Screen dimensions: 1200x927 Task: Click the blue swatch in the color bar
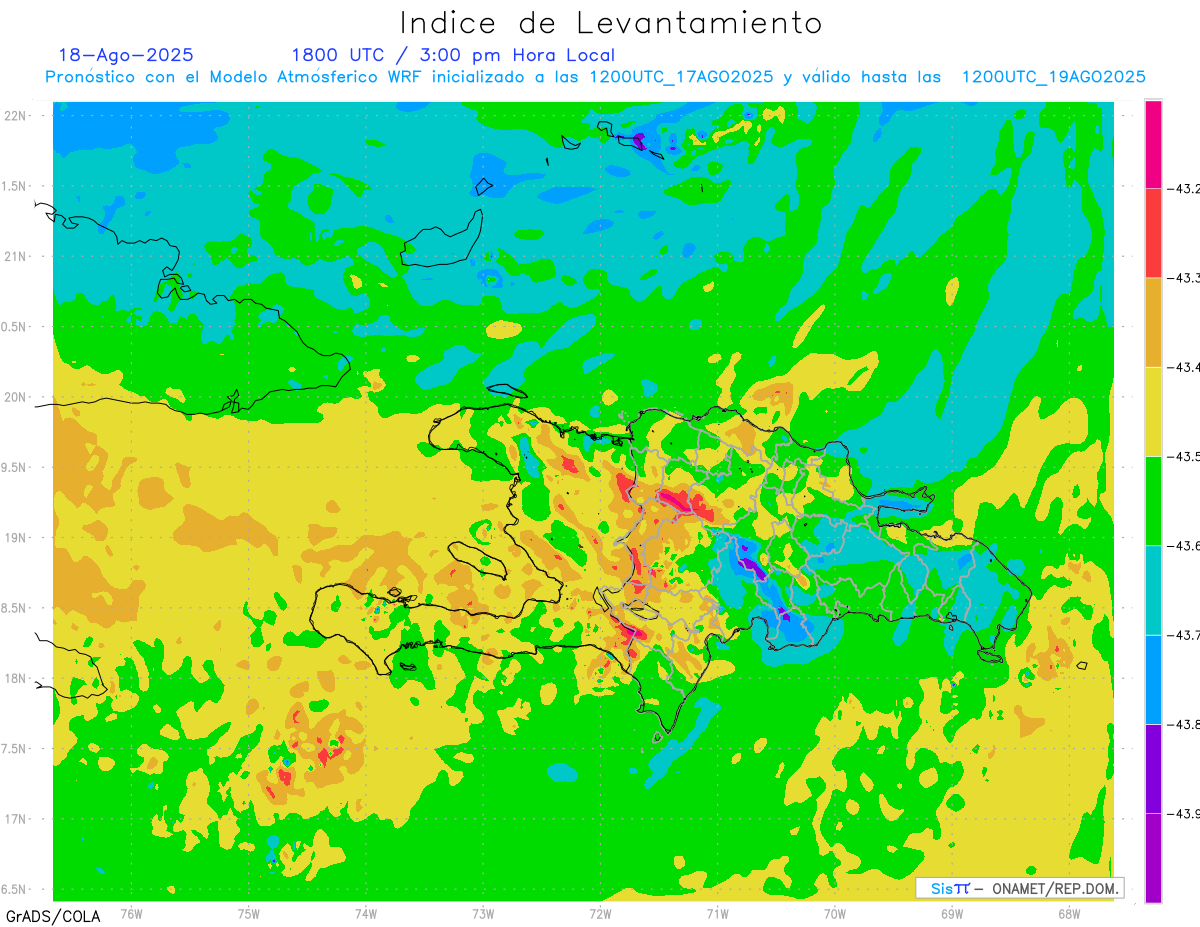(x=1153, y=680)
